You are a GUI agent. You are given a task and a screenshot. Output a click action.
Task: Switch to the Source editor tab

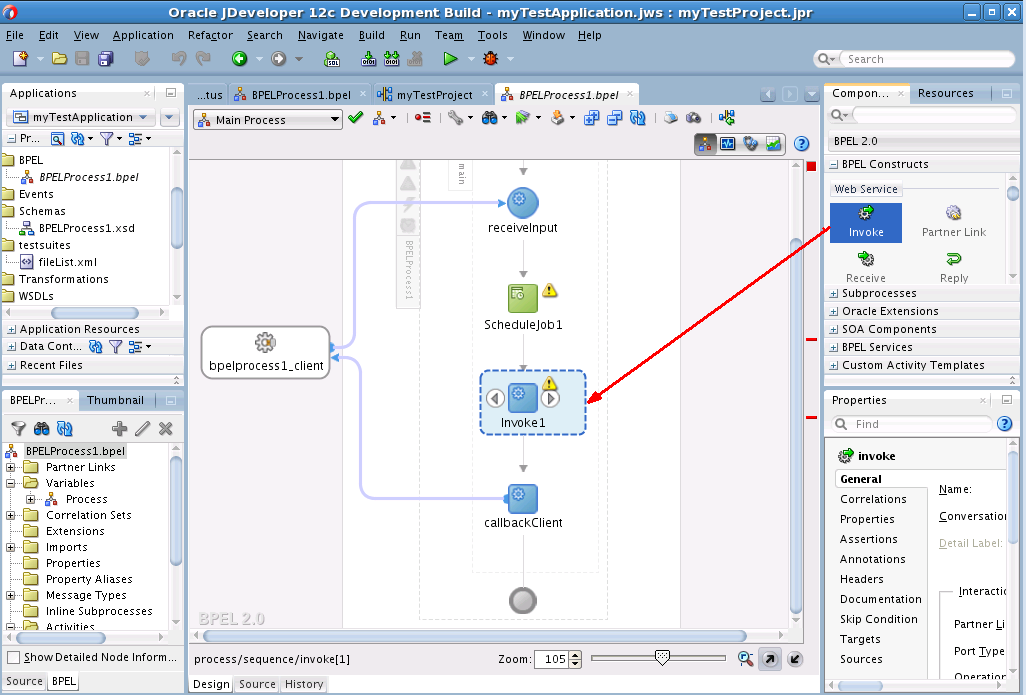[256, 684]
